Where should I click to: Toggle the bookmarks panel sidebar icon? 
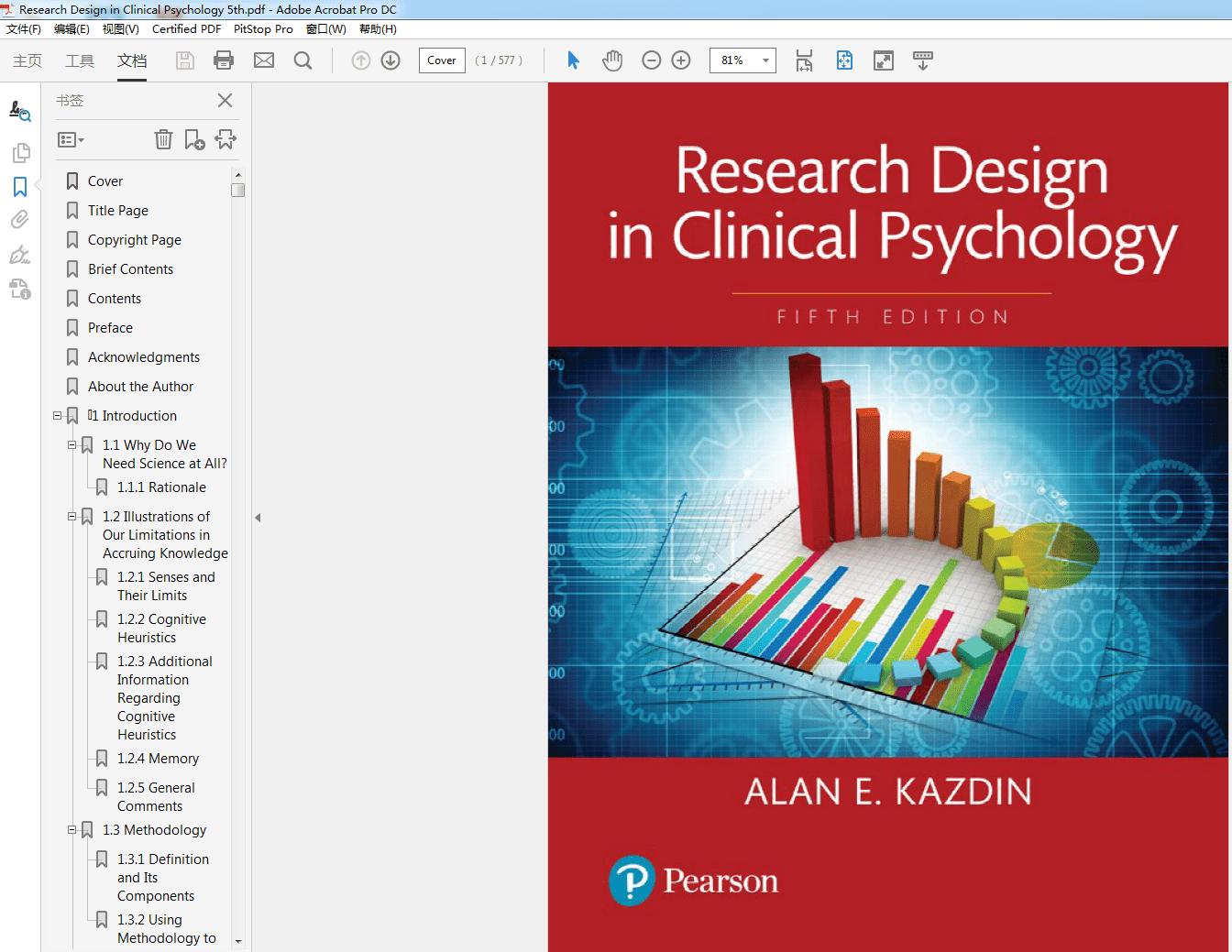point(19,186)
